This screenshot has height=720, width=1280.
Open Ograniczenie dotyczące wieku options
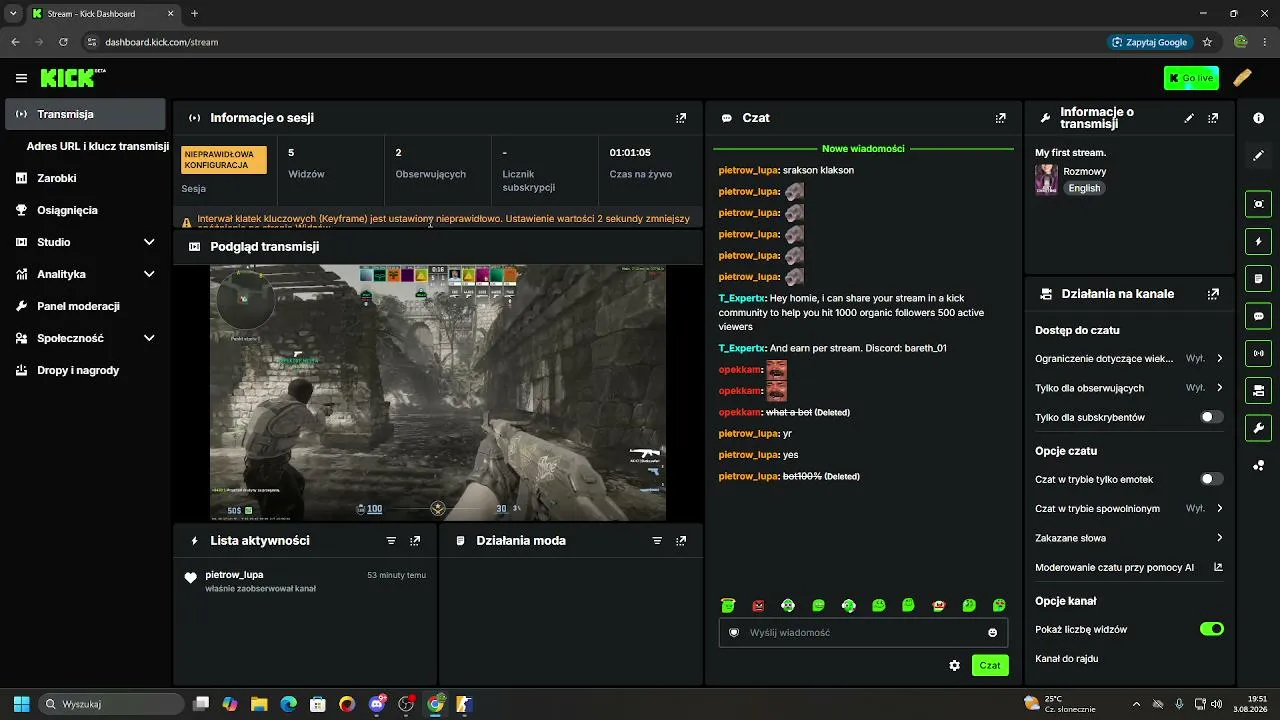tap(1129, 358)
